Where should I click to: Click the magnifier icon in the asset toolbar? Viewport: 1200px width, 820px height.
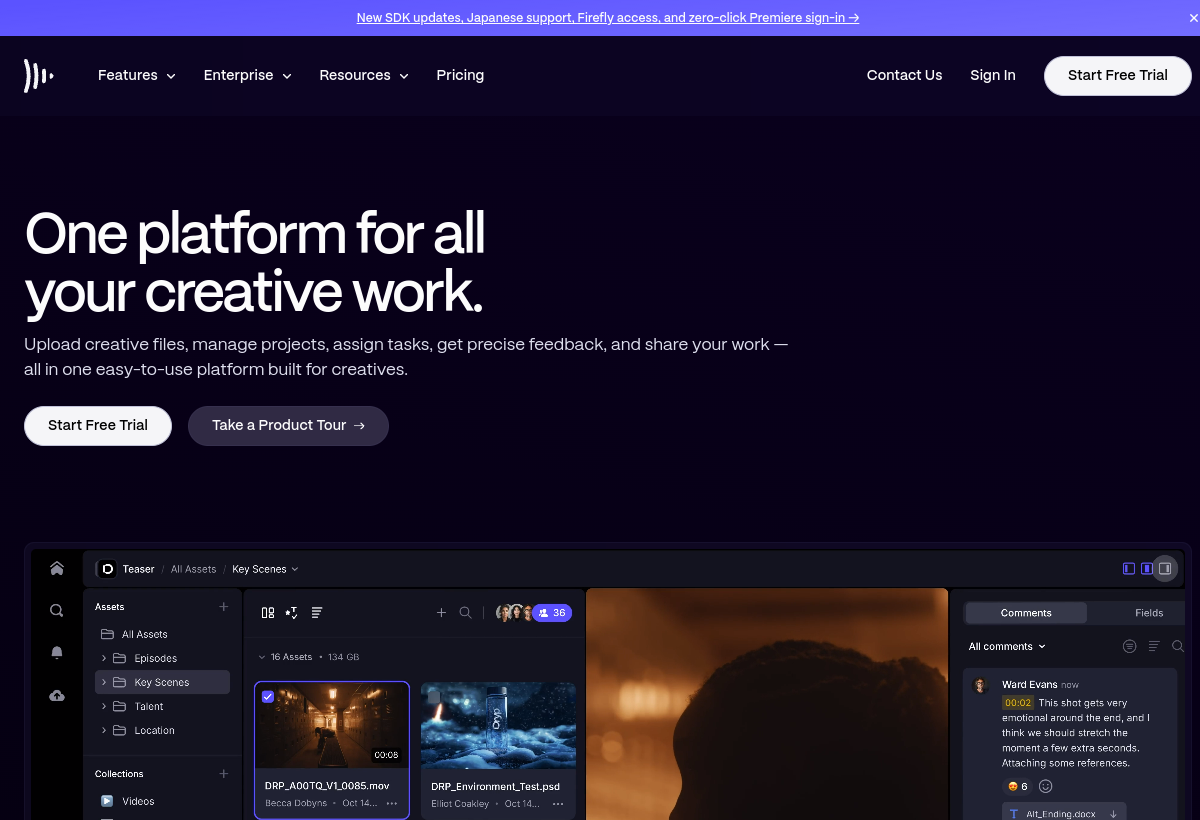465,613
